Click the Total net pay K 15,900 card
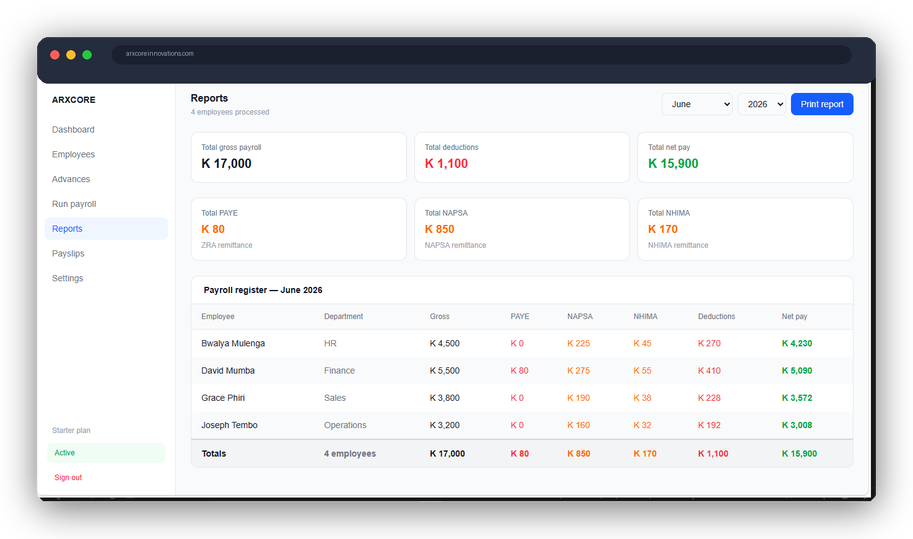This screenshot has height=539, width=913. point(745,157)
